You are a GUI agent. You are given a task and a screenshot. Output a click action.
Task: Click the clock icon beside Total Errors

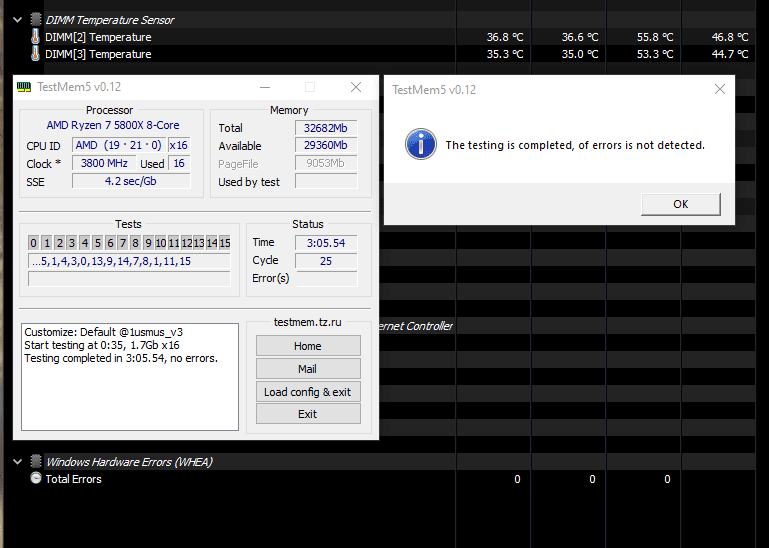pos(35,478)
